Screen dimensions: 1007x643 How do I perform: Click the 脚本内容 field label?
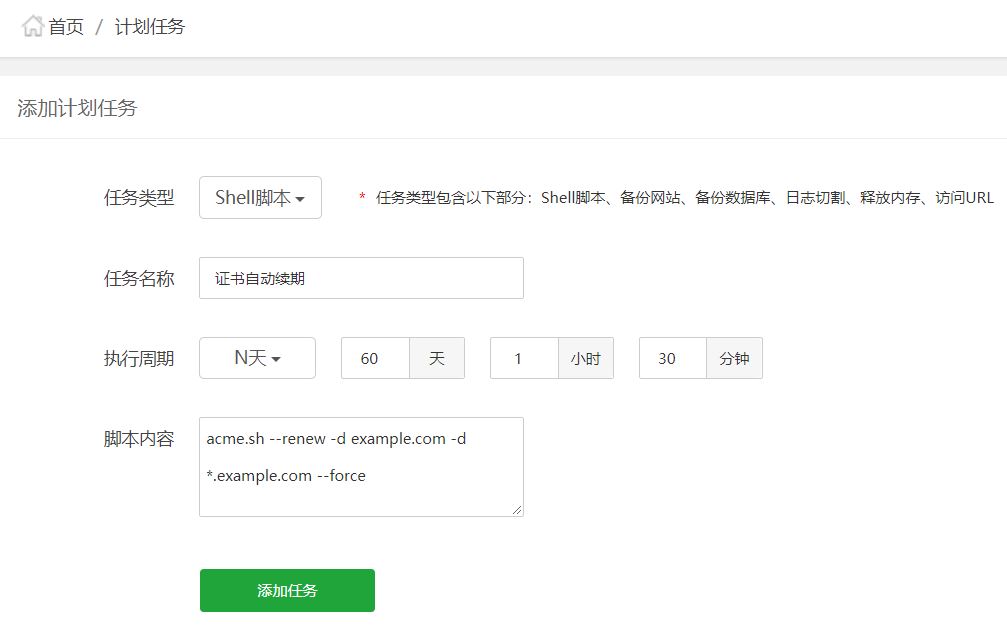coord(139,439)
